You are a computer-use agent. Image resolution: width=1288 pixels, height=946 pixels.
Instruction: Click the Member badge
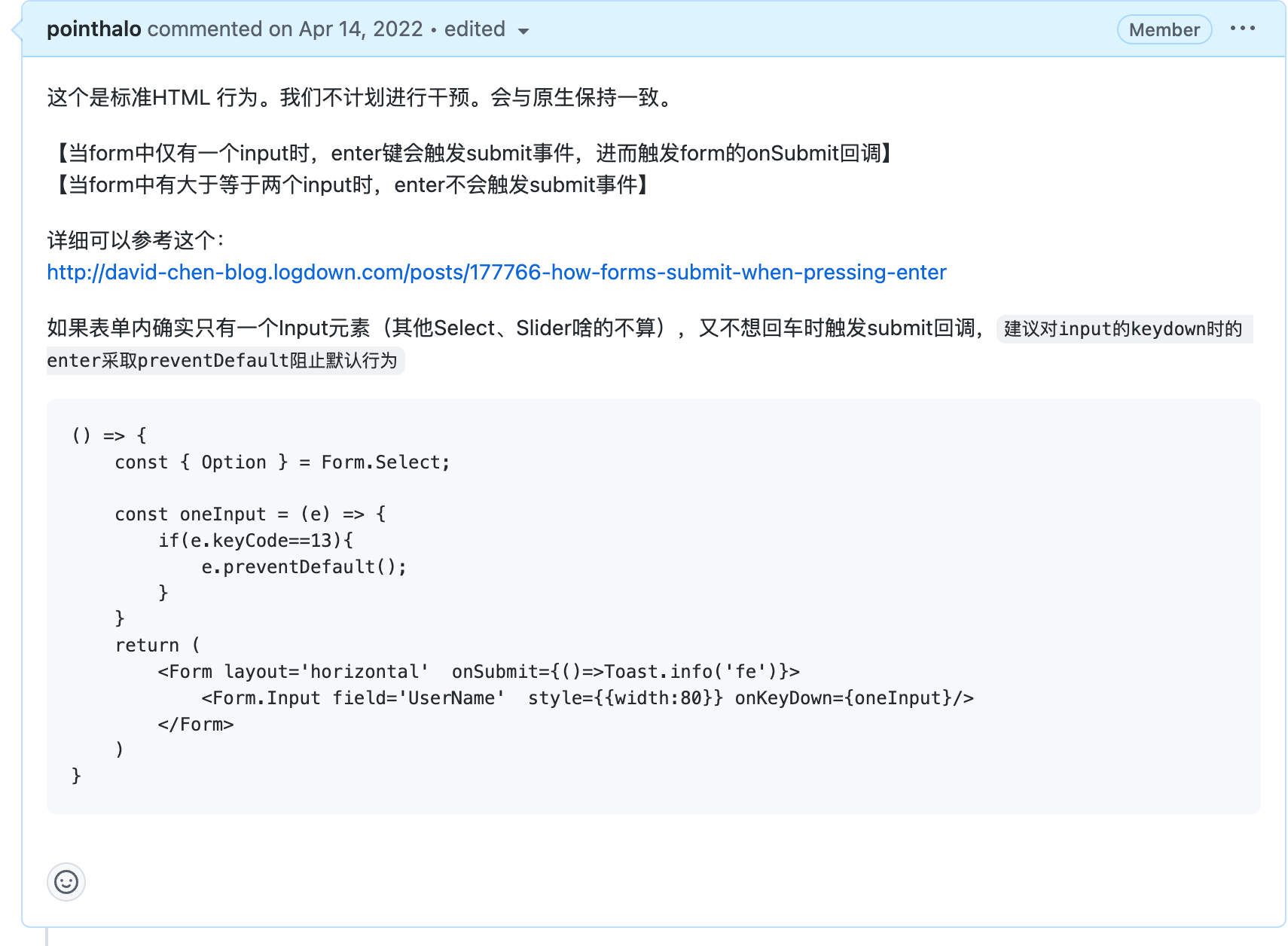(1164, 29)
